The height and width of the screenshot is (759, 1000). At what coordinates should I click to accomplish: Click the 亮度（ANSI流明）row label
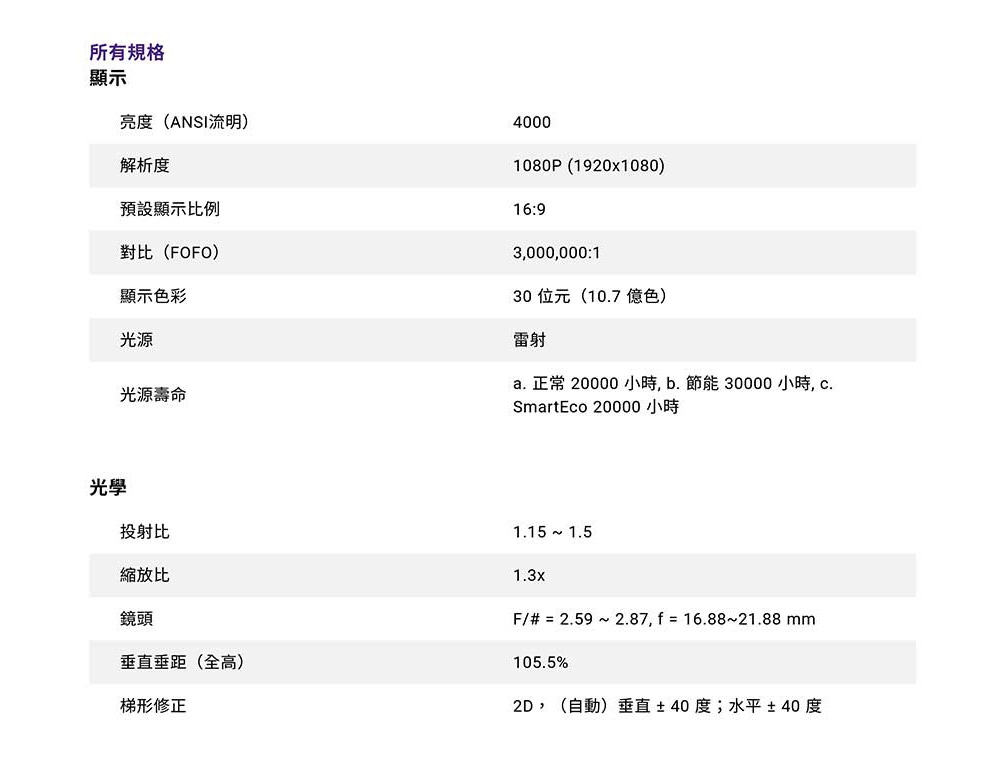click(180, 122)
